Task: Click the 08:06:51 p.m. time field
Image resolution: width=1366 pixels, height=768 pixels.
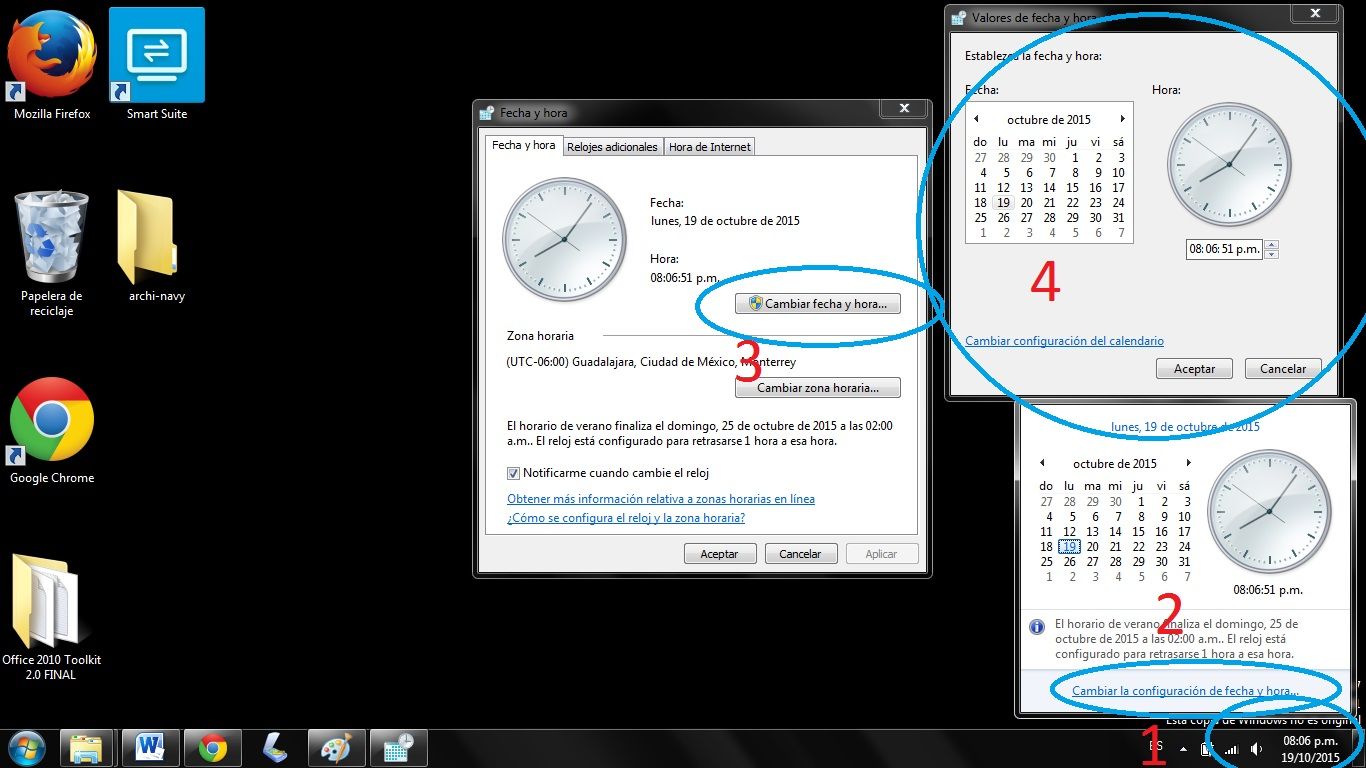Action: [x=1224, y=249]
